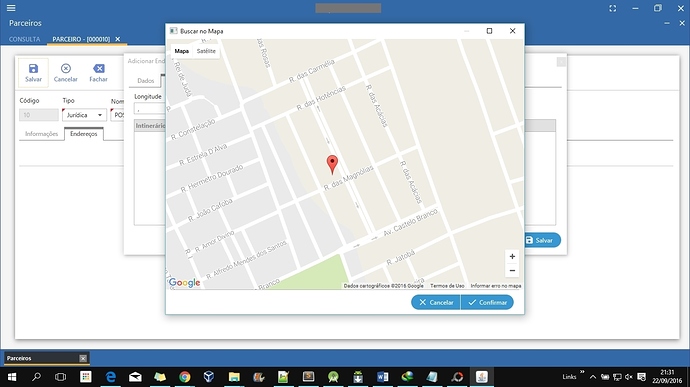Toggle fullscreen icon in title bar

coord(613,8)
